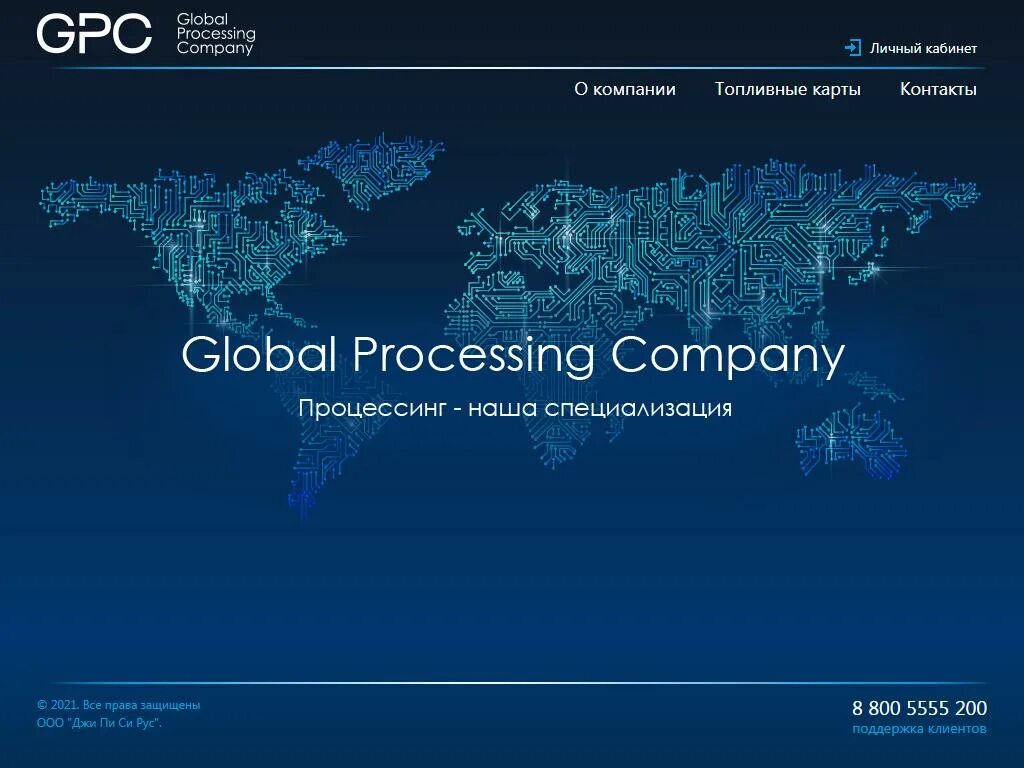Click the phone number 8 800 5555 200

pyautogui.click(x=920, y=708)
